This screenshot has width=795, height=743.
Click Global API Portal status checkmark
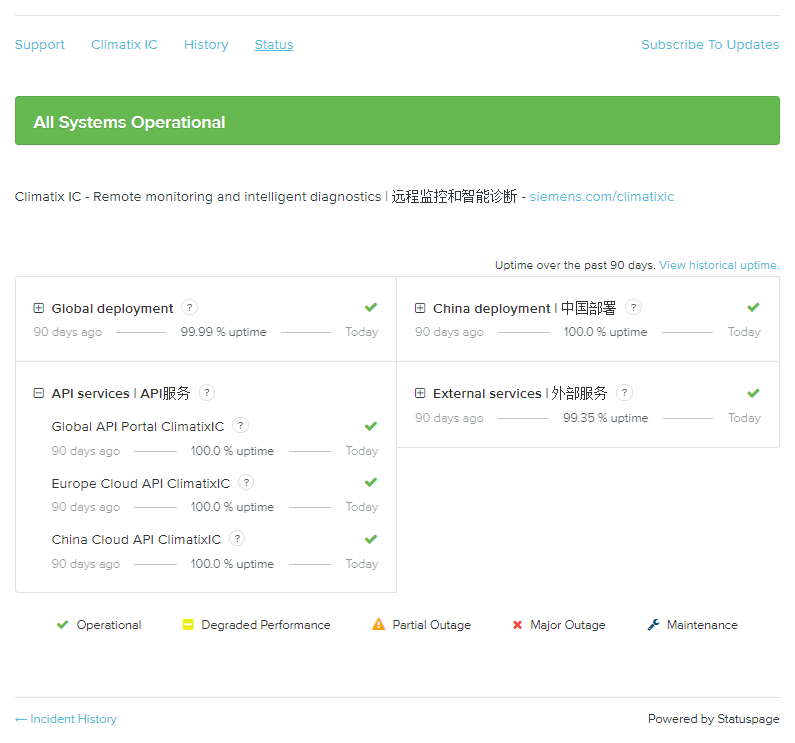pyautogui.click(x=371, y=426)
